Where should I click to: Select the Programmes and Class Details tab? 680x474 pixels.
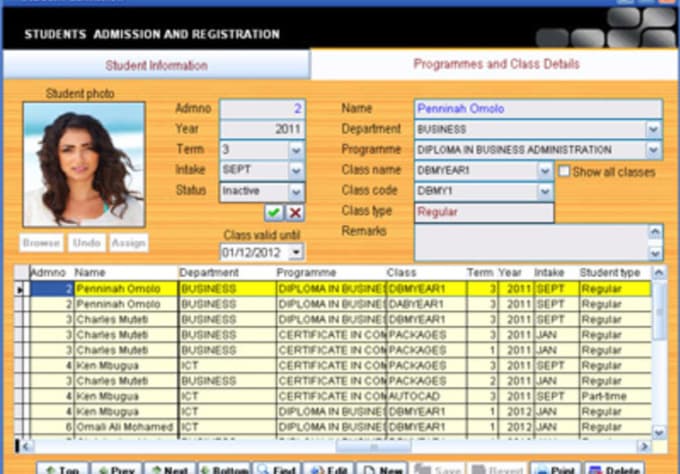pyautogui.click(x=496, y=64)
